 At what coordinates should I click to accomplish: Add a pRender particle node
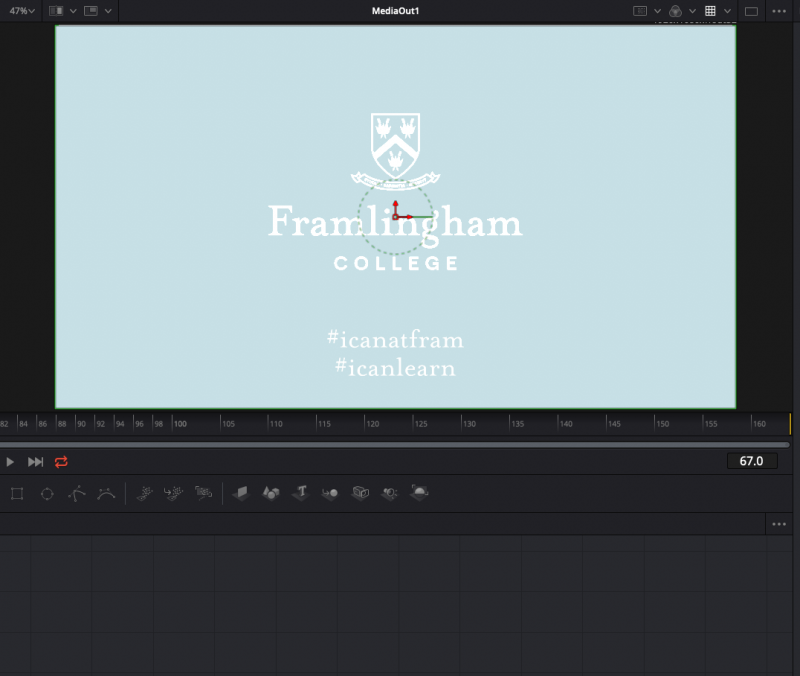click(x=204, y=493)
